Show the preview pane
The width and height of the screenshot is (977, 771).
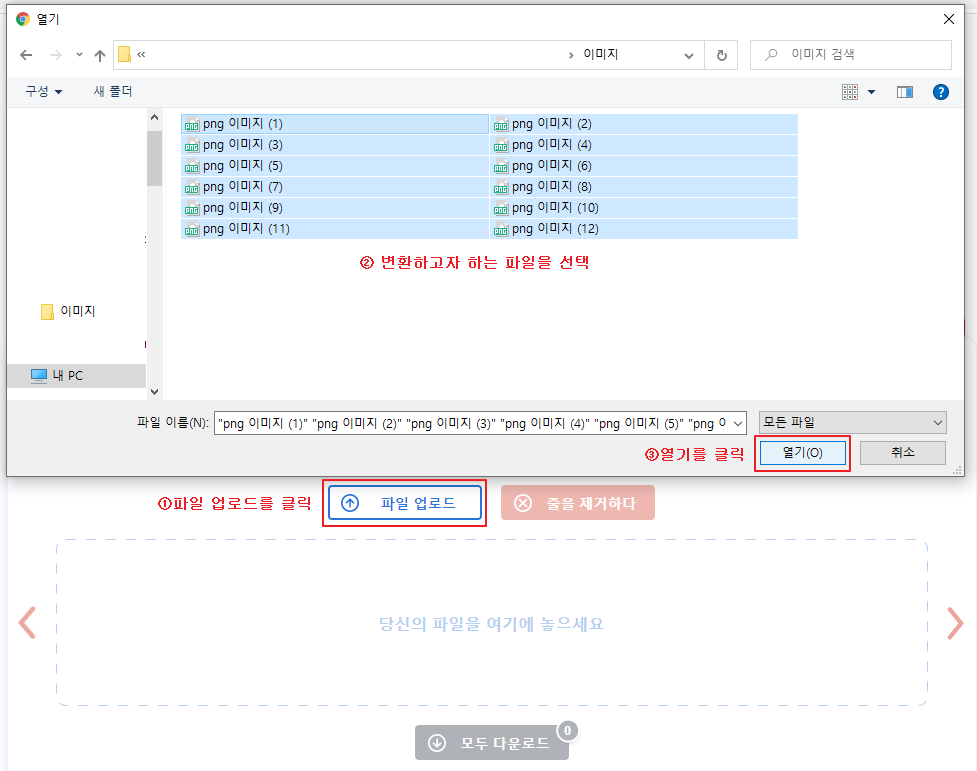click(x=905, y=91)
